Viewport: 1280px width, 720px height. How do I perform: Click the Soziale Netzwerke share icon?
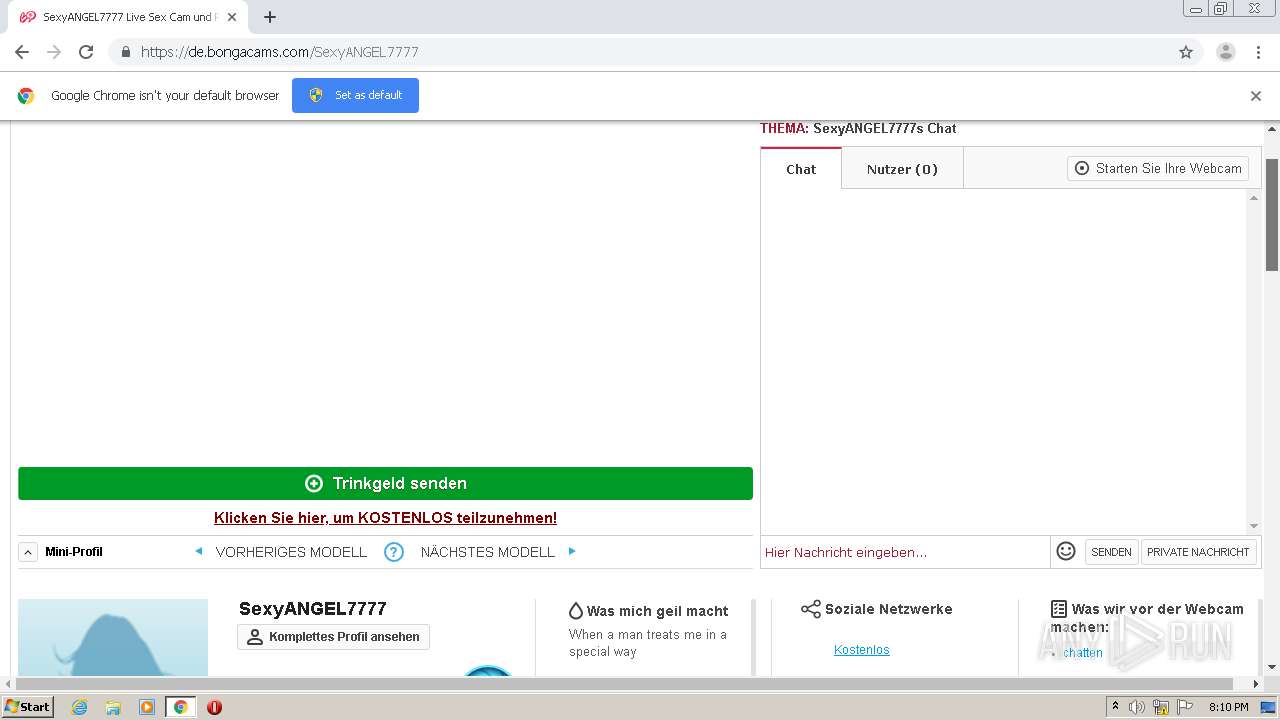811,609
